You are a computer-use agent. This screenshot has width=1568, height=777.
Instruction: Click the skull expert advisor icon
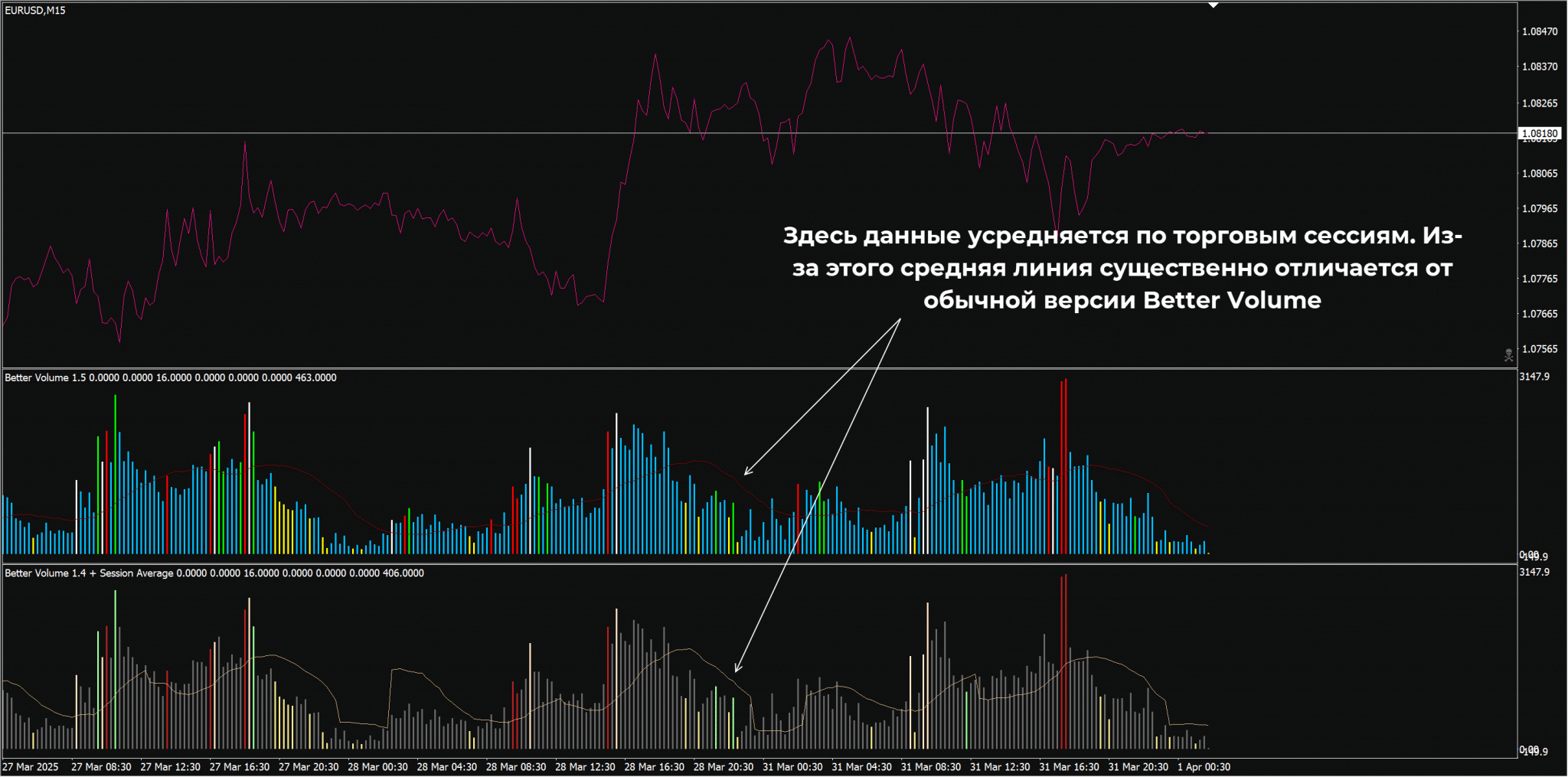click(x=1508, y=355)
